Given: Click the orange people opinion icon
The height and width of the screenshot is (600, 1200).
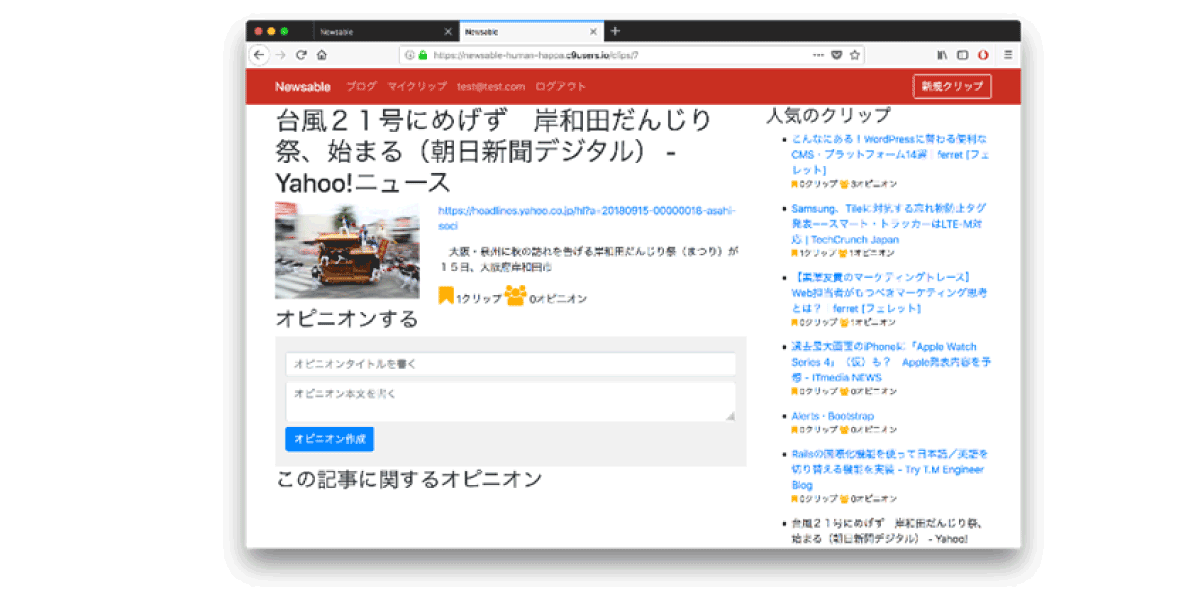Looking at the screenshot, I should point(516,295).
